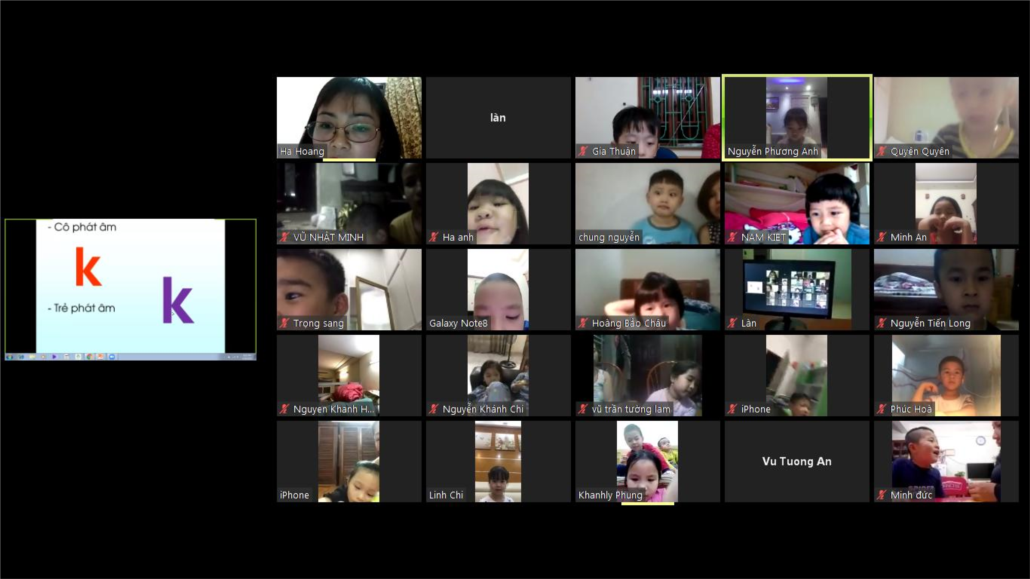Click the muted mic icon beside Hoàng Bảo Châu
Screen dimensions: 1030x579
(x=583, y=324)
